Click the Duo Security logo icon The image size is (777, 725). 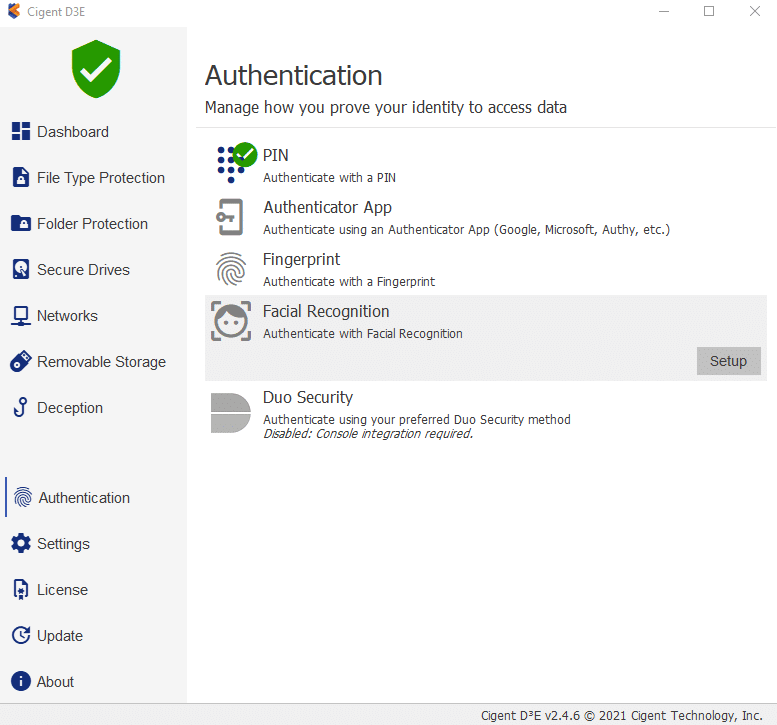pyautogui.click(x=231, y=413)
